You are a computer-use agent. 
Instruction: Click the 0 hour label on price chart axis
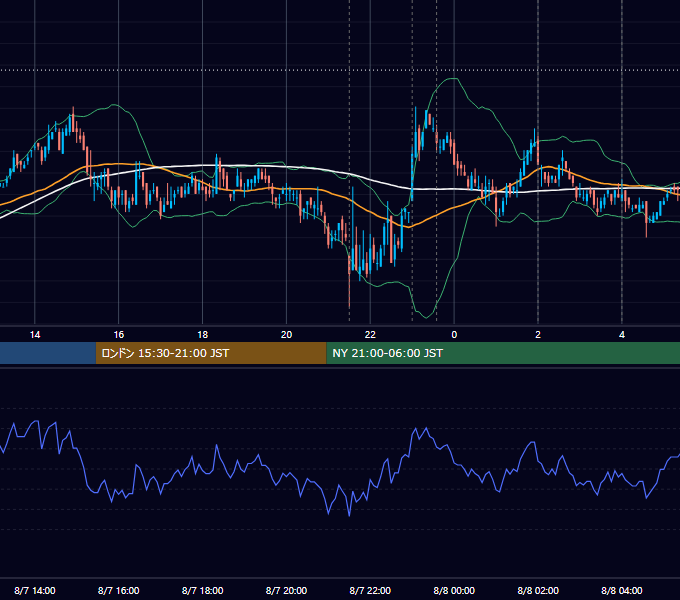point(454,335)
